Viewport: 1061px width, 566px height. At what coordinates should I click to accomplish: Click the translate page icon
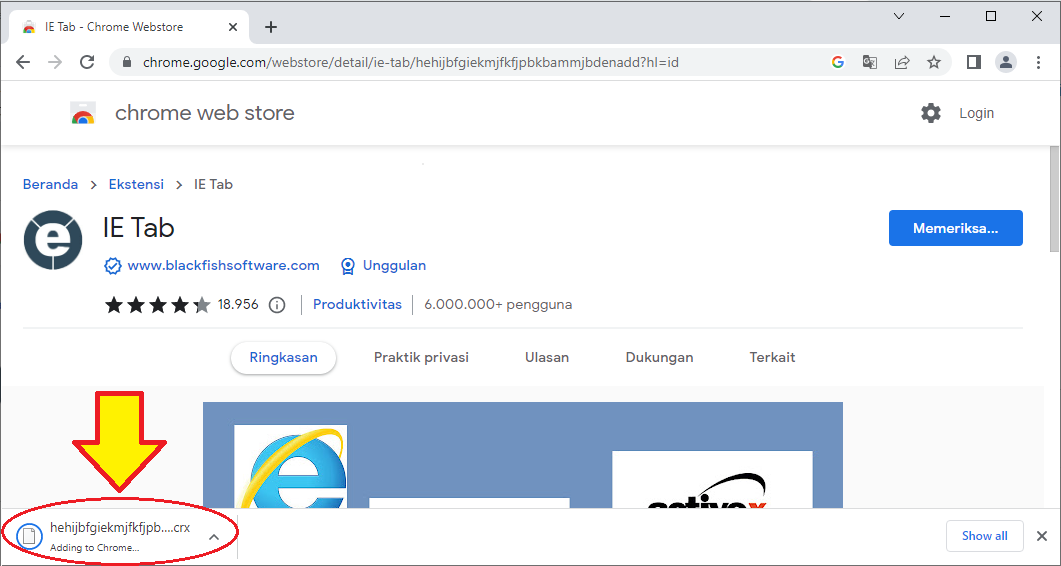[x=870, y=62]
